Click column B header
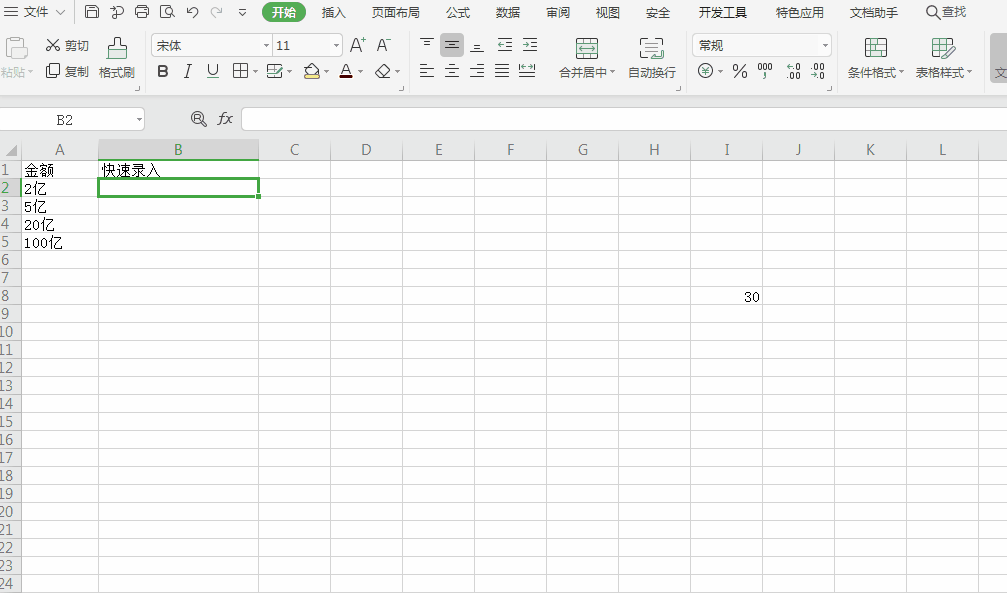Screen dimensions: 1007x593 (178, 150)
